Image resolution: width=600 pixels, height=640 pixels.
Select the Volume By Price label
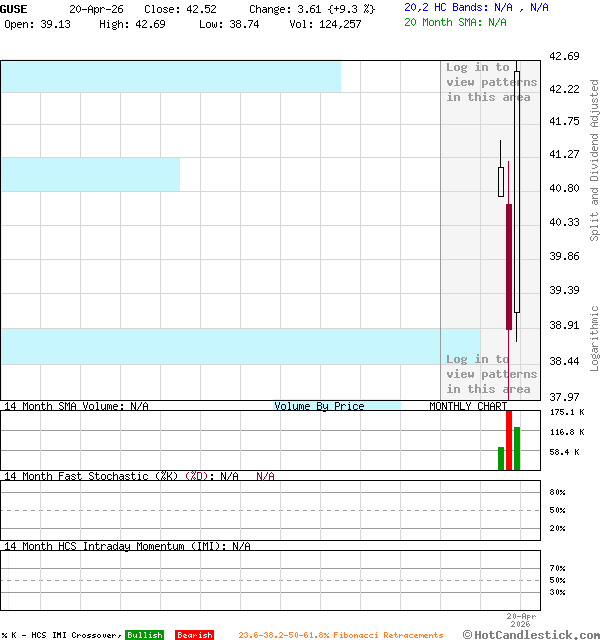pos(319,406)
